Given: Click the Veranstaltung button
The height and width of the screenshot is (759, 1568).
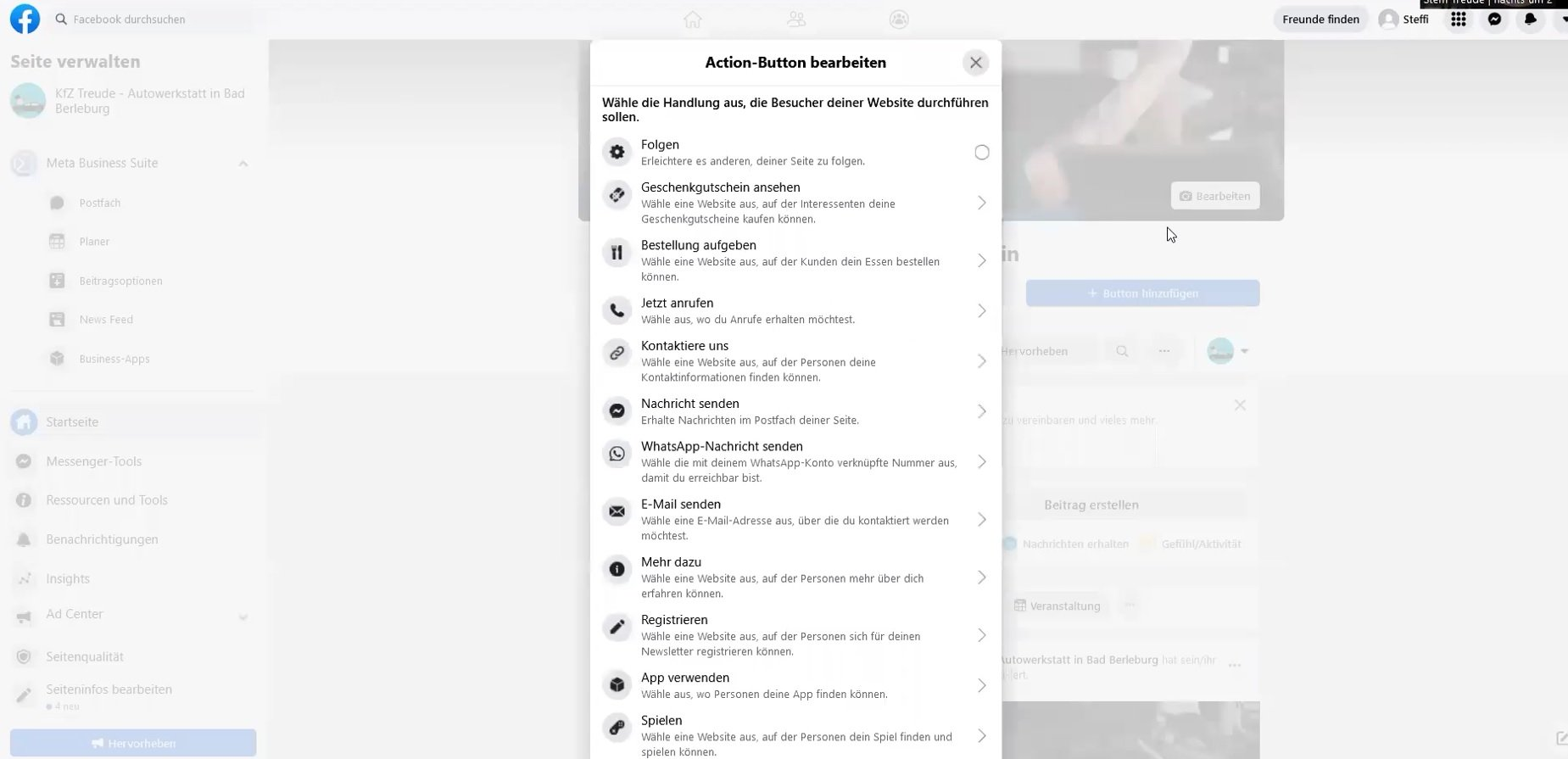Looking at the screenshot, I should (x=1057, y=606).
